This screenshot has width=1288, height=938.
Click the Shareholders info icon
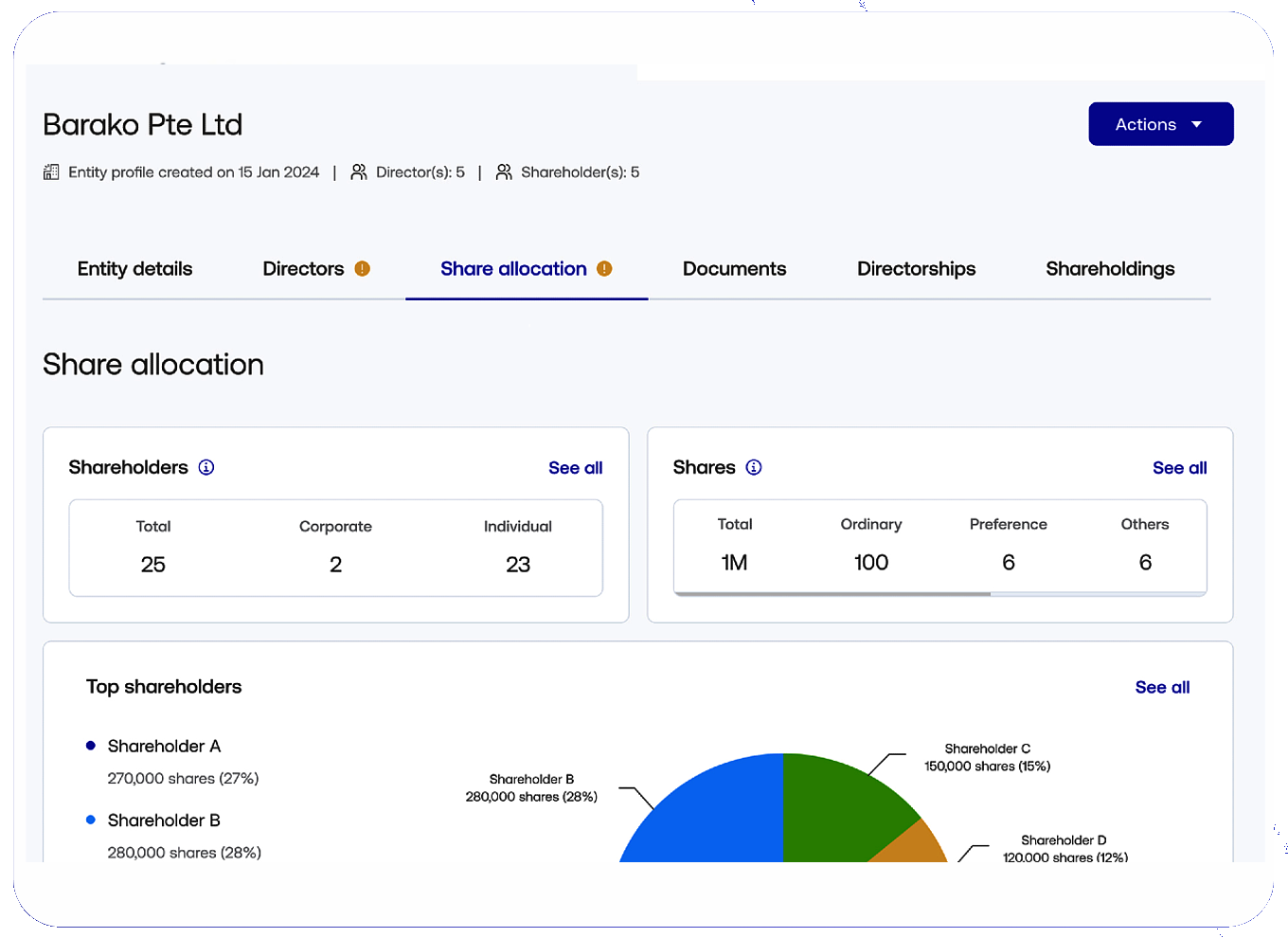coord(206,467)
